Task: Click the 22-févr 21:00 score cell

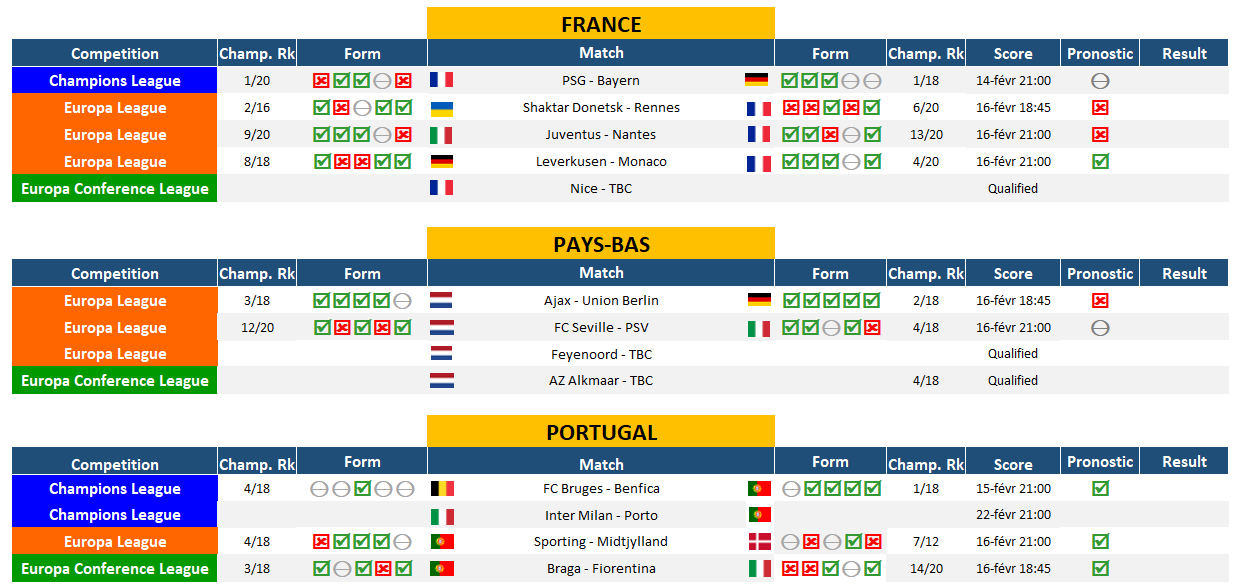Action: (x=1013, y=515)
